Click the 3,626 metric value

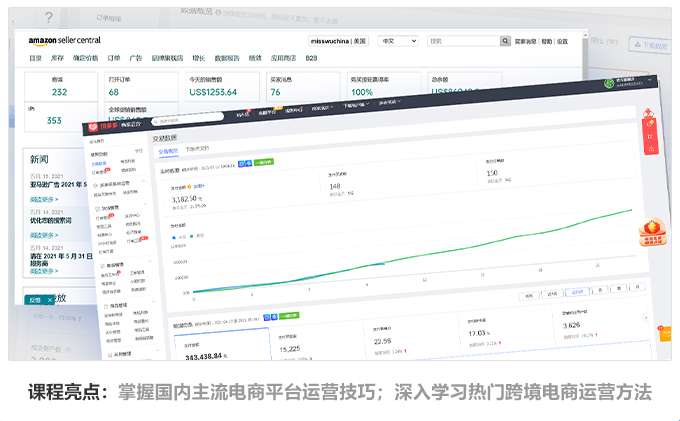[x=571, y=325]
